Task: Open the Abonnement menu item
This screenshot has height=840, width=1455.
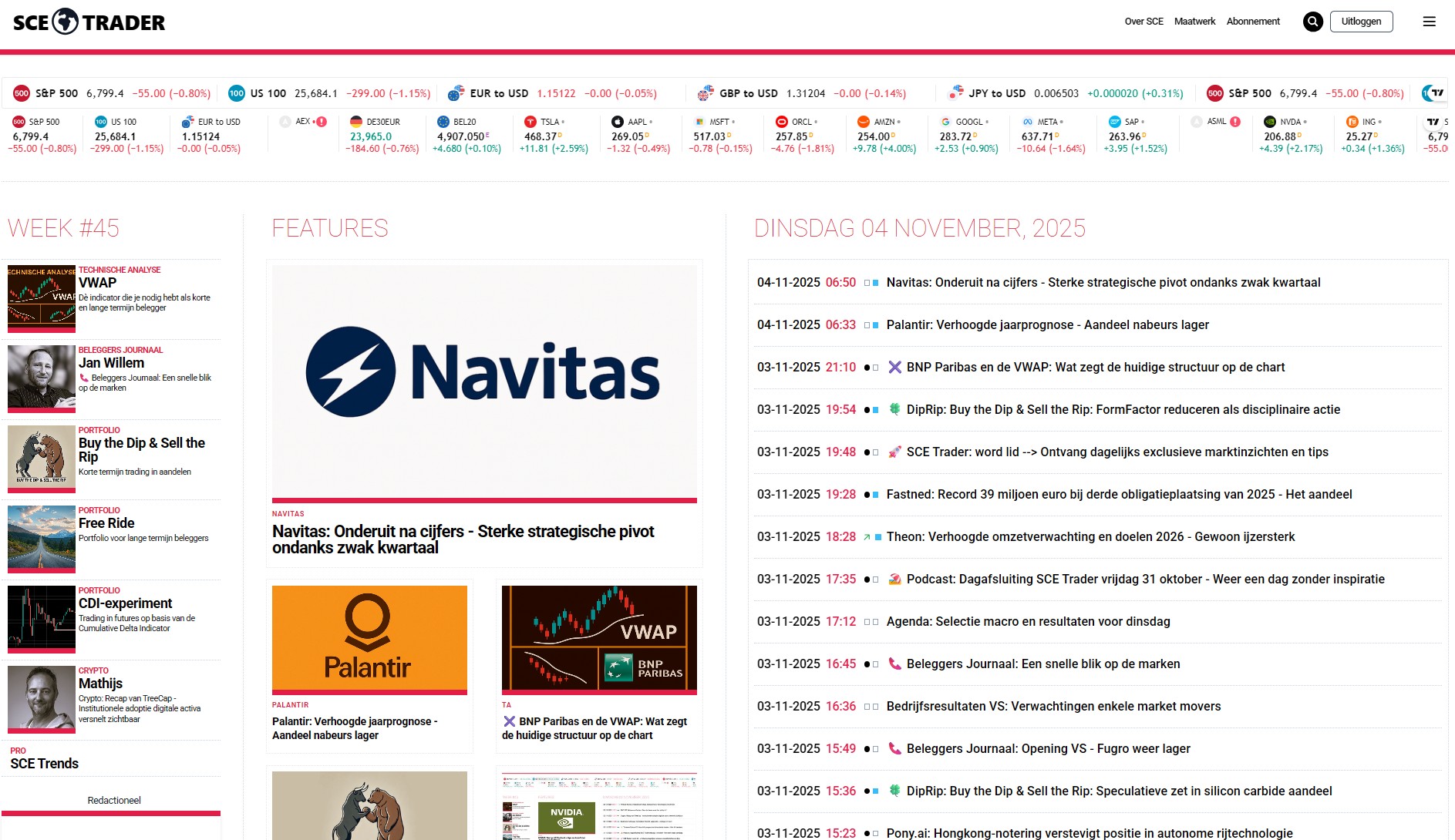Action: [1253, 22]
